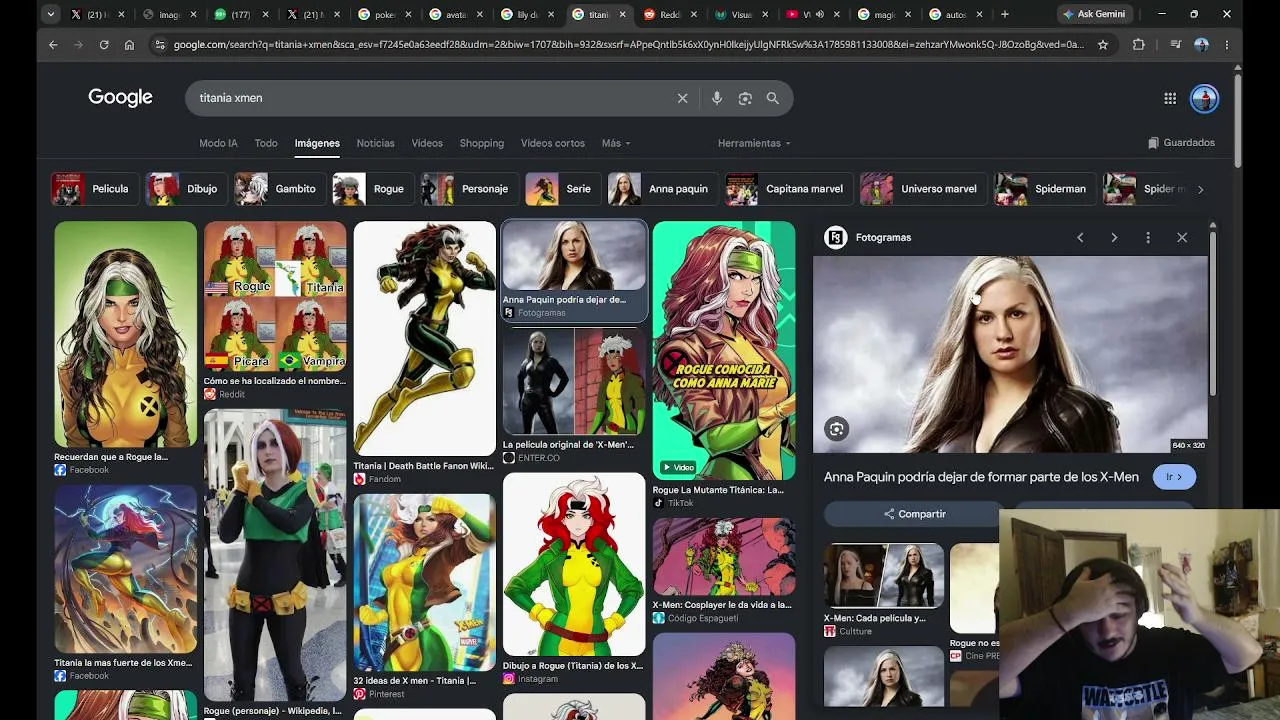Submit the search with the magnifier icon
Screen dimensions: 1280x720
773,98
